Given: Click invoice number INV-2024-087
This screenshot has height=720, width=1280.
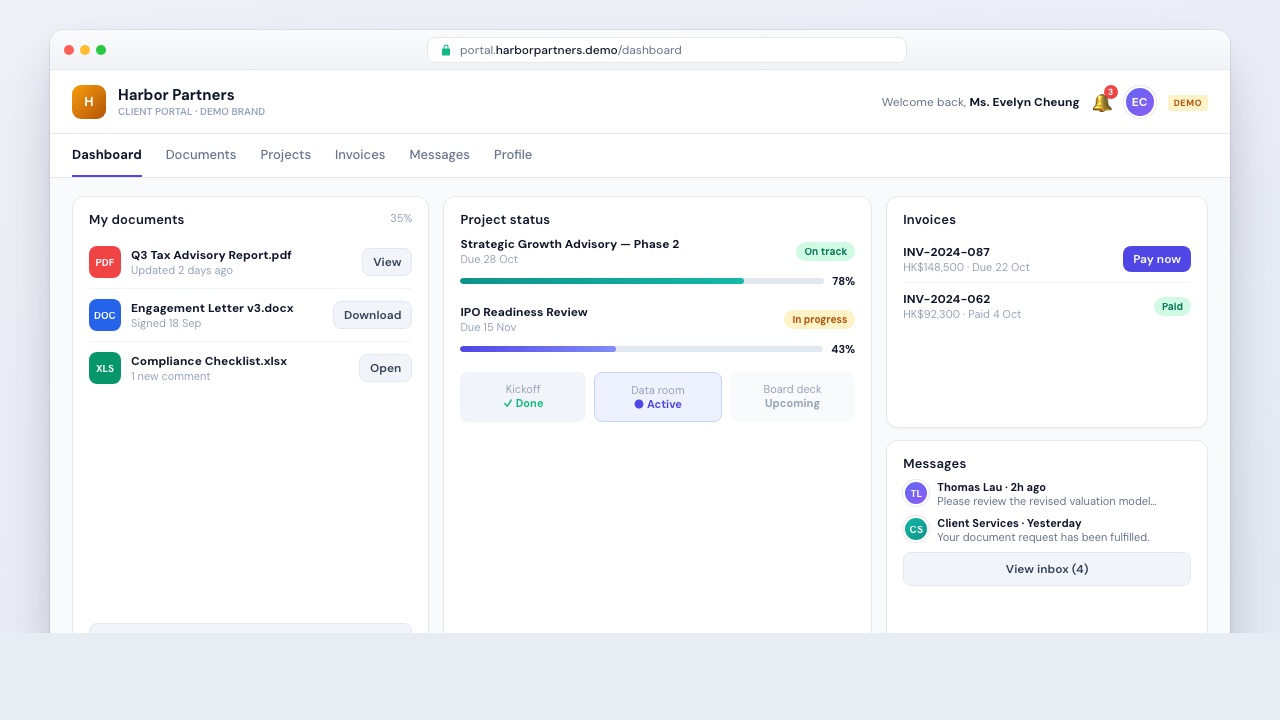Looking at the screenshot, I should coord(947,252).
